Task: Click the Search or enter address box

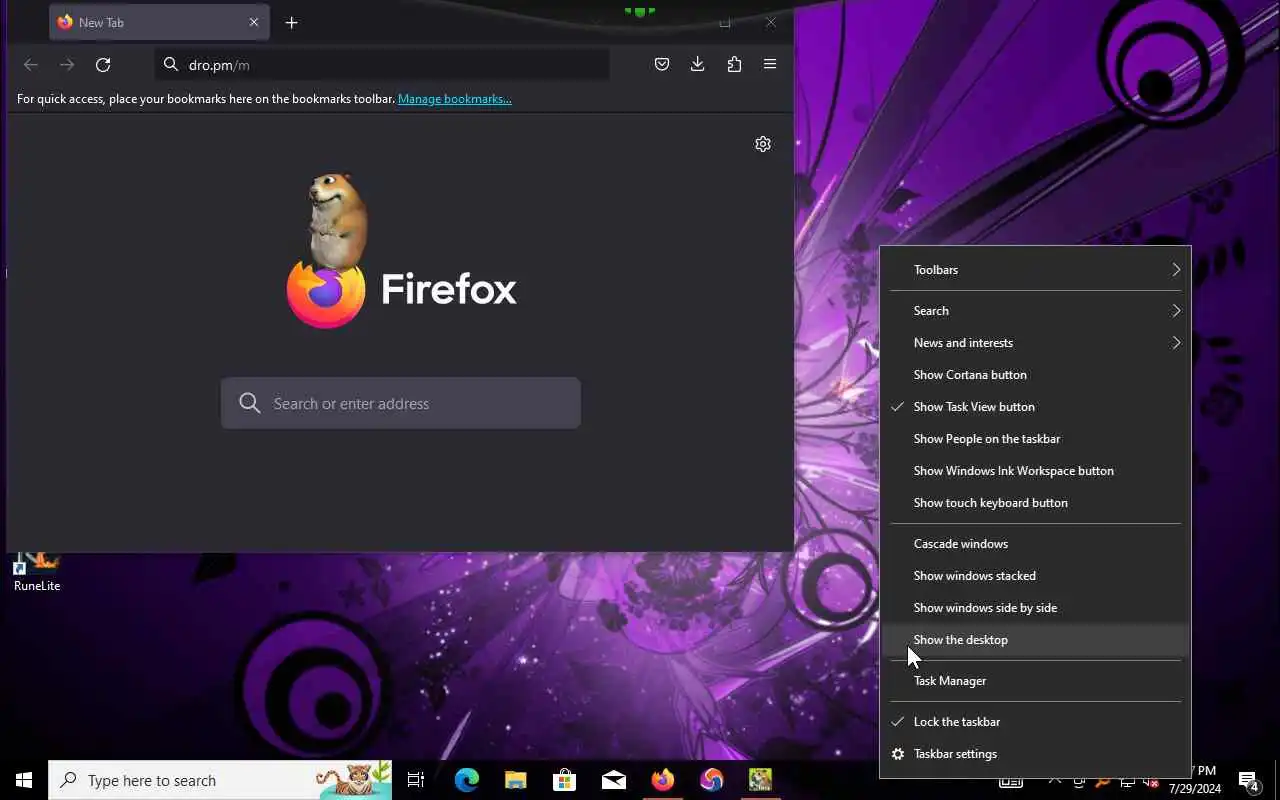Action: [x=401, y=403]
